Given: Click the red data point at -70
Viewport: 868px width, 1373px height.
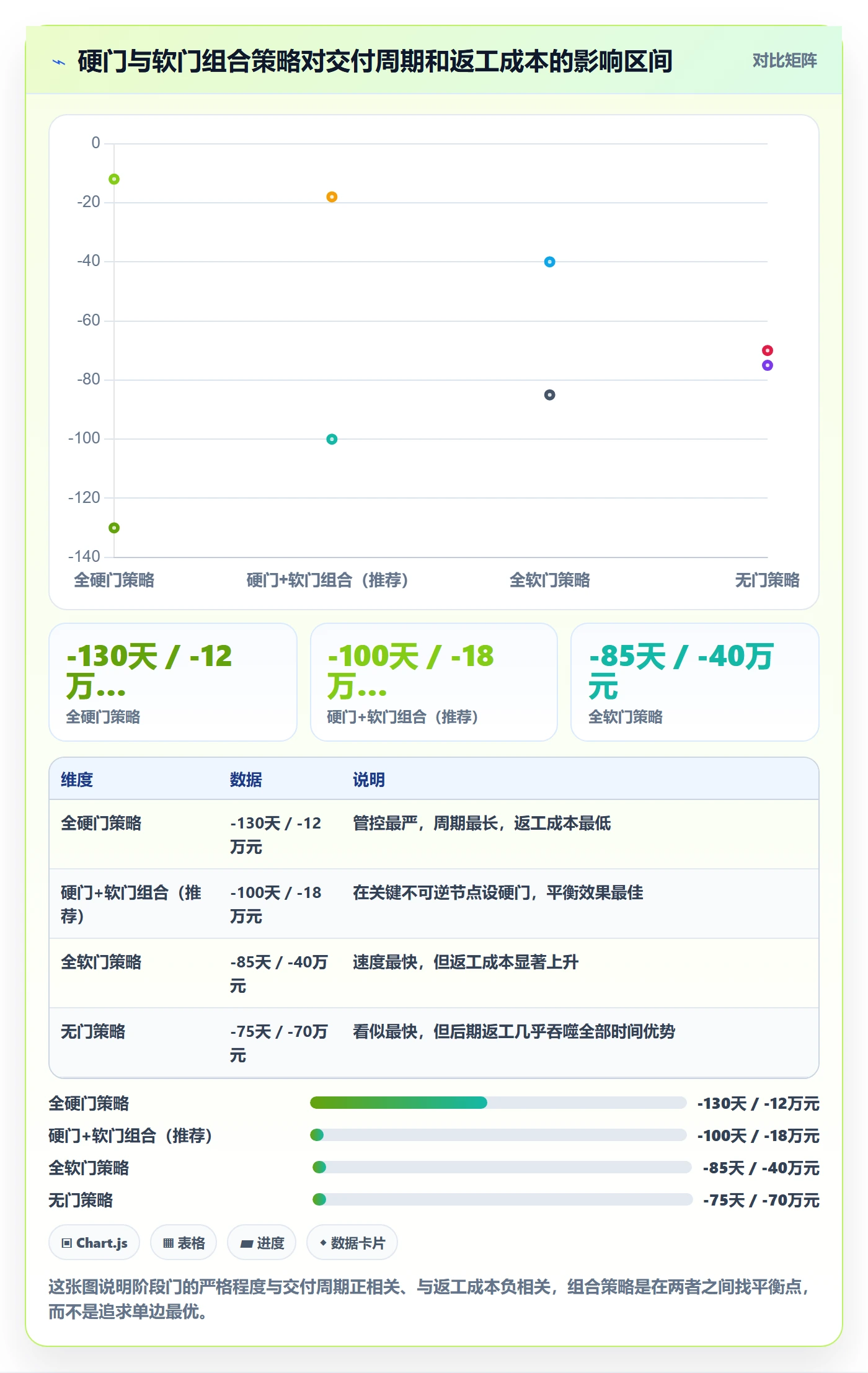Looking at the screenshot, I should point(767,350).
